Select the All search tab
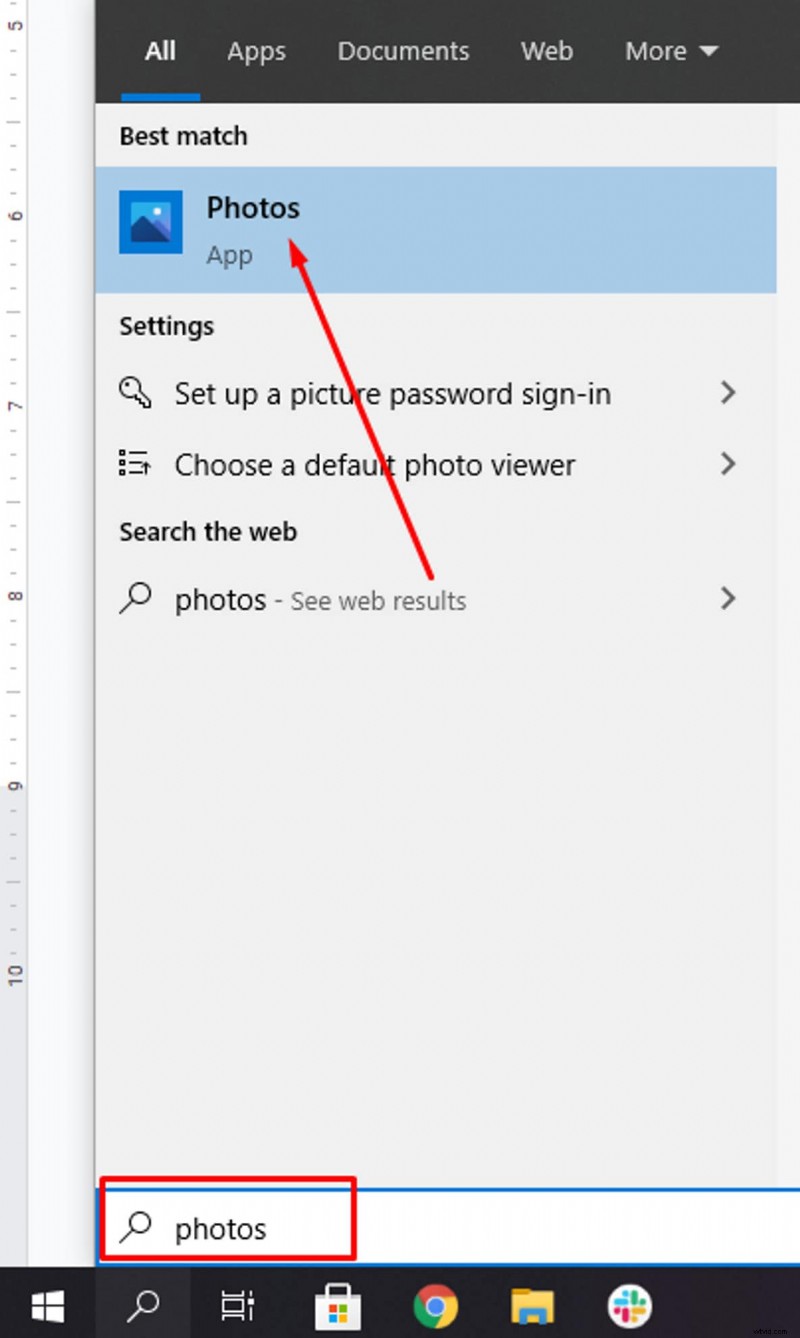 (160, 51)
